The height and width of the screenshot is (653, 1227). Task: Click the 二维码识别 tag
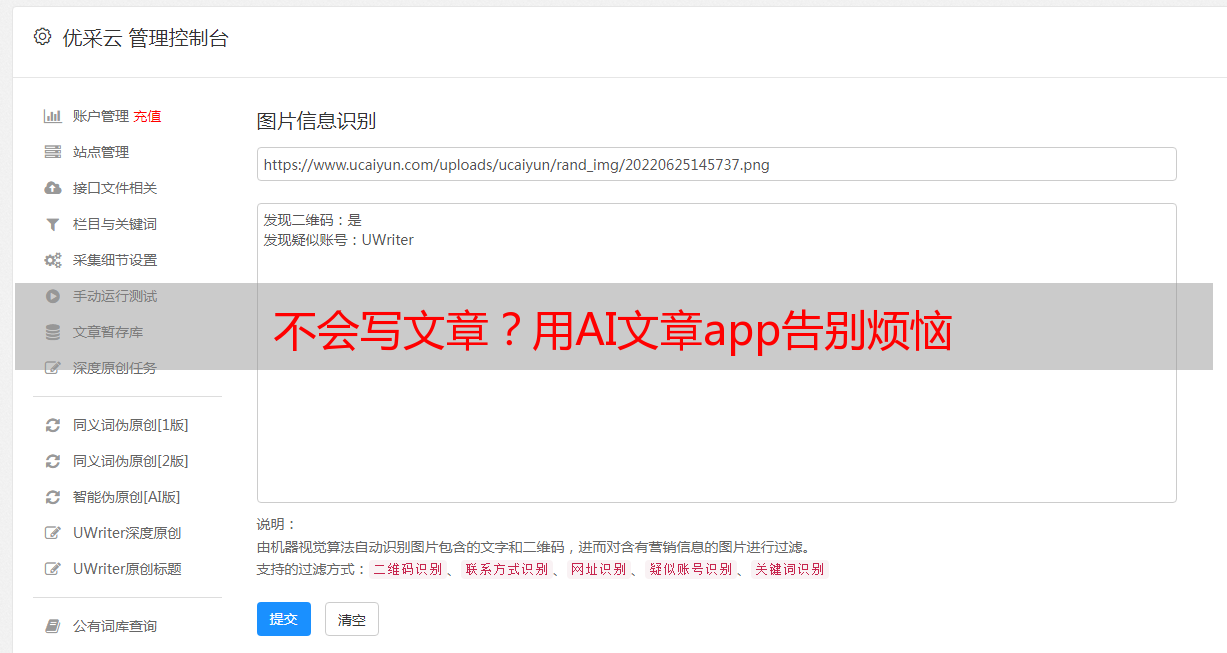click(408, 569)
